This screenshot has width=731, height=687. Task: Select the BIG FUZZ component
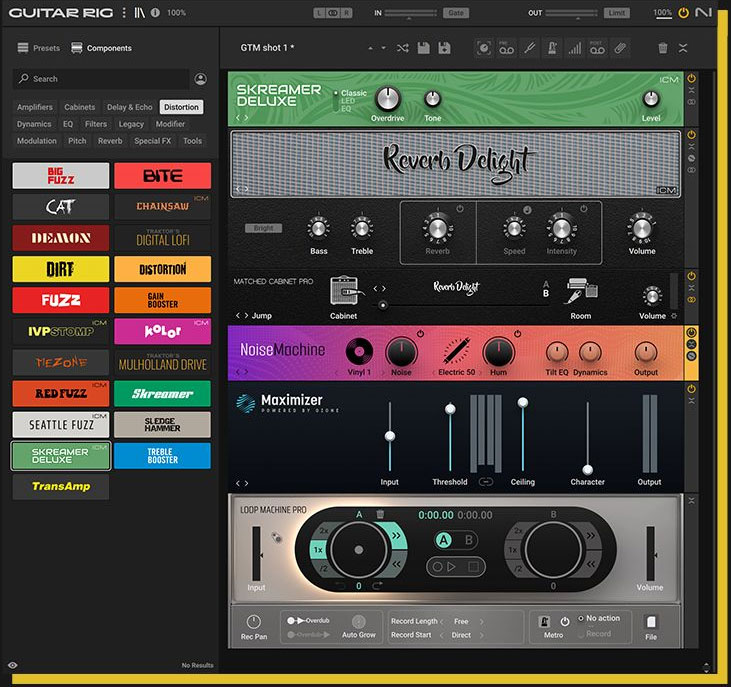[x=61, y=176]
